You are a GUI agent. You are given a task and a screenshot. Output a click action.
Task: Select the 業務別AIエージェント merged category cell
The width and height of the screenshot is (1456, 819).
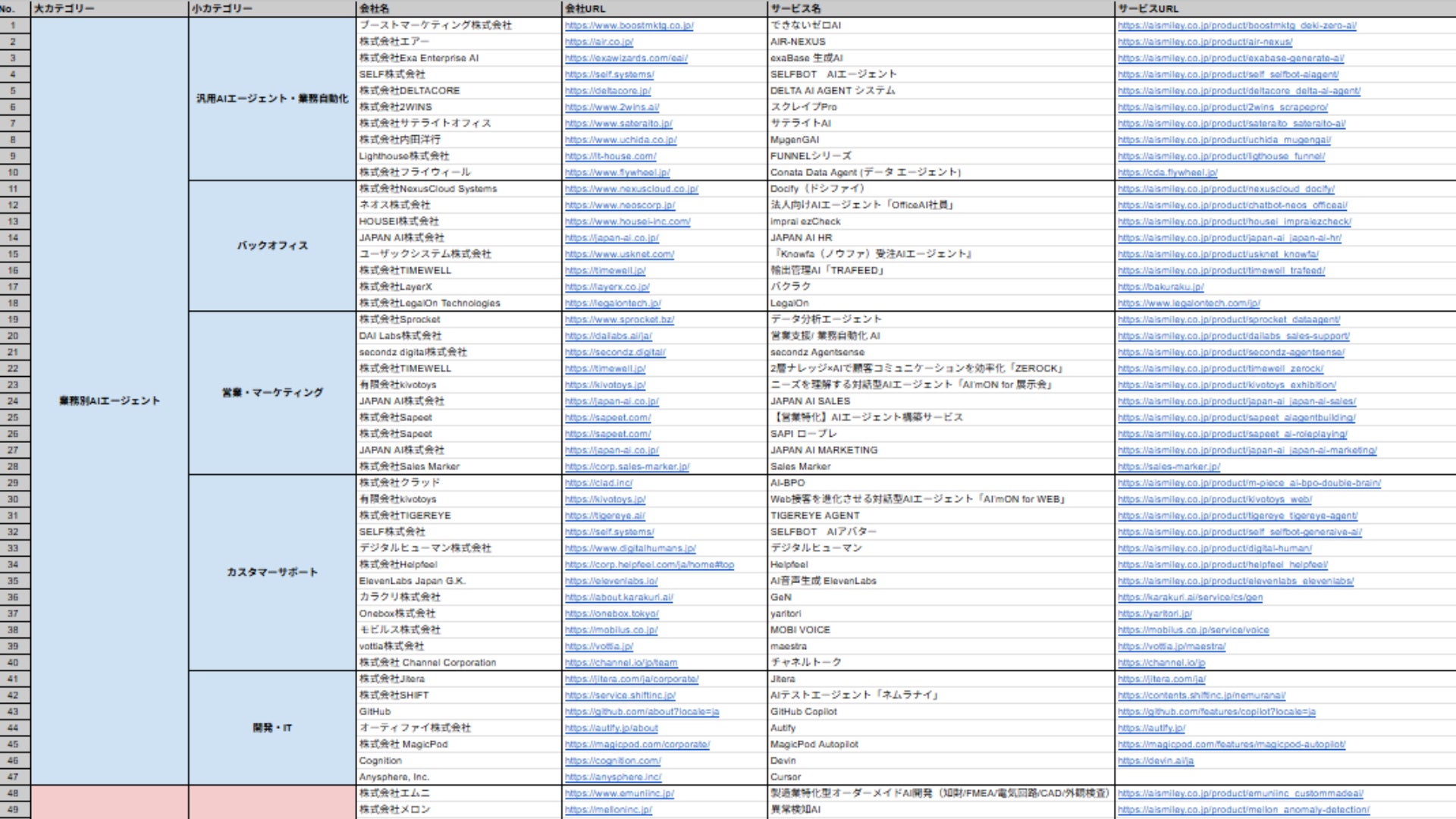coord(110,400)
